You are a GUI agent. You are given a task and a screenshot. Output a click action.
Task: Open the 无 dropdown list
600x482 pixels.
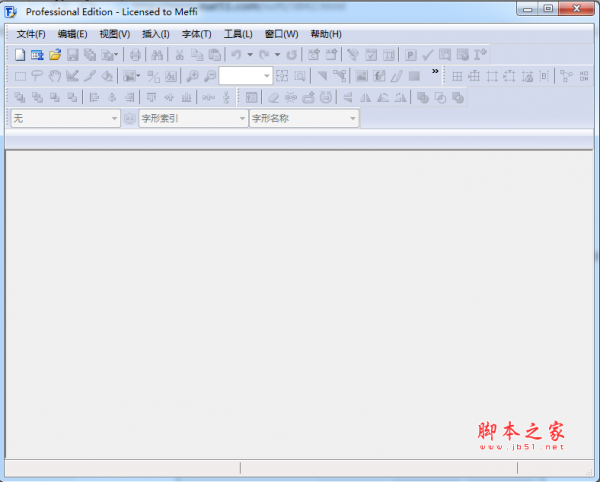pos(66,118)
